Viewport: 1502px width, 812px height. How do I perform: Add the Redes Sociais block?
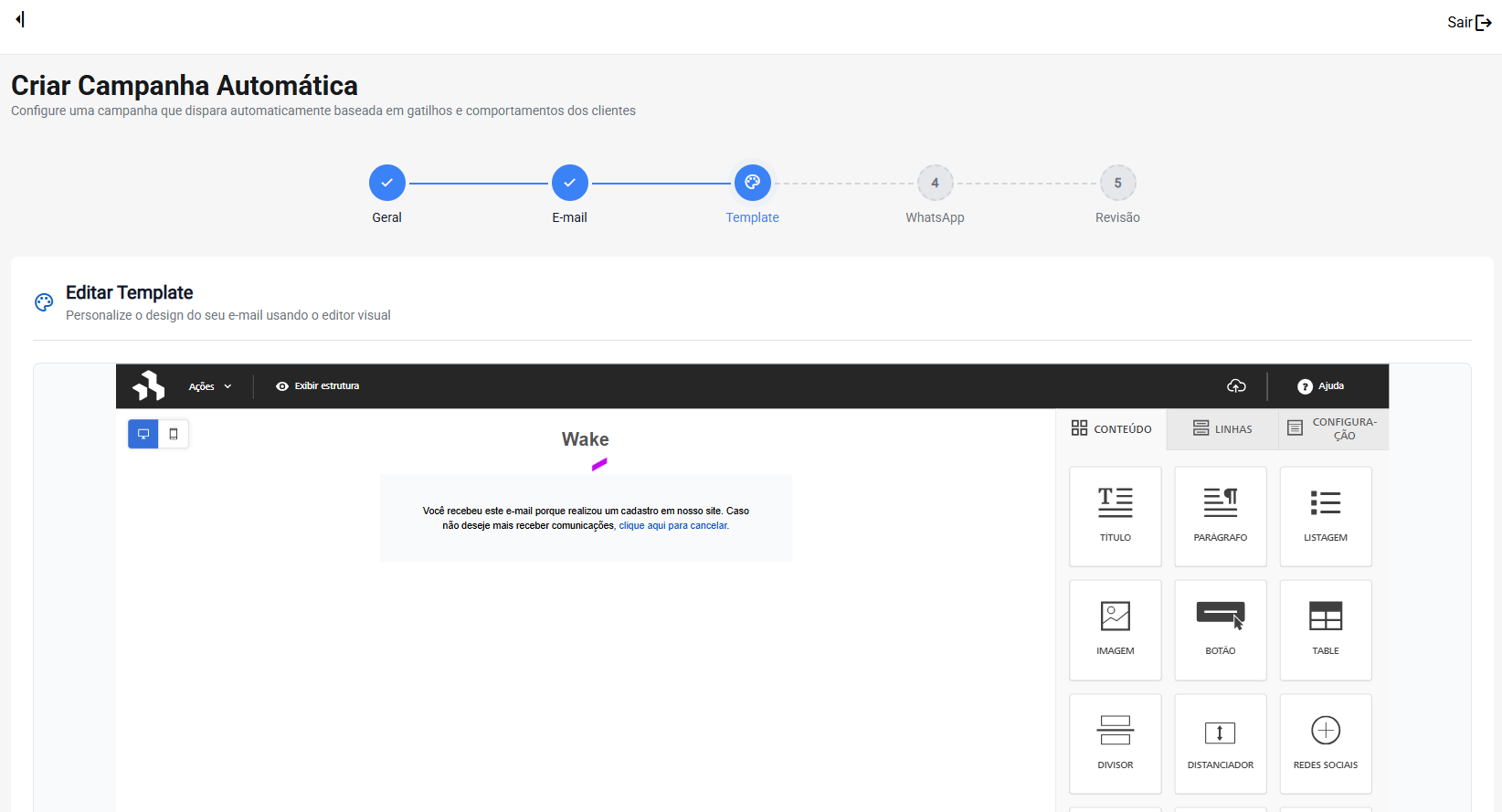click(x=1325, y=743)
